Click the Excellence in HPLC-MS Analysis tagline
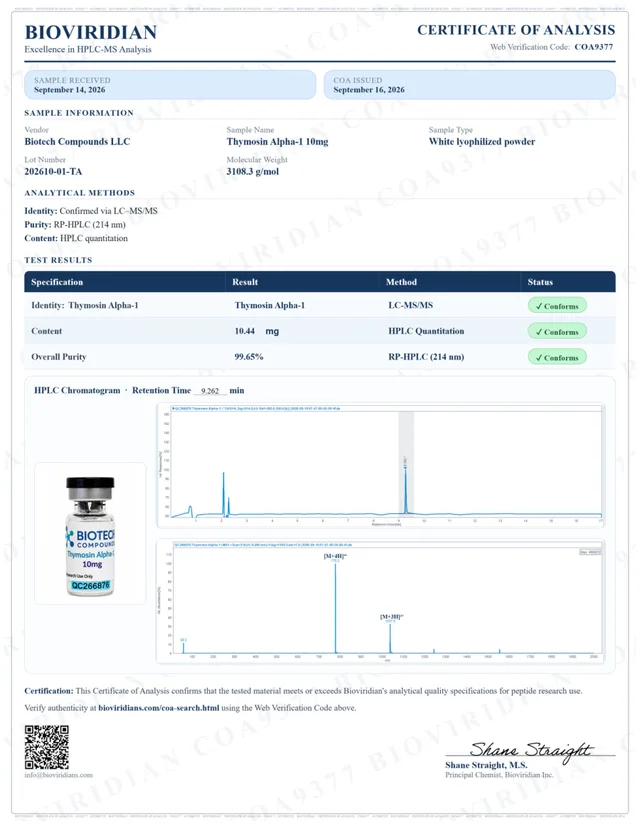This screenshot has width=640, height=828. 88,49
